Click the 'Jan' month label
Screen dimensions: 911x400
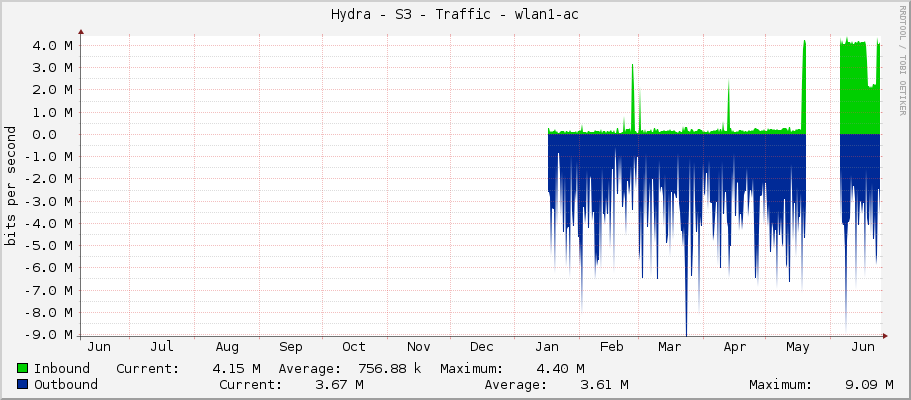click(547, 347)
